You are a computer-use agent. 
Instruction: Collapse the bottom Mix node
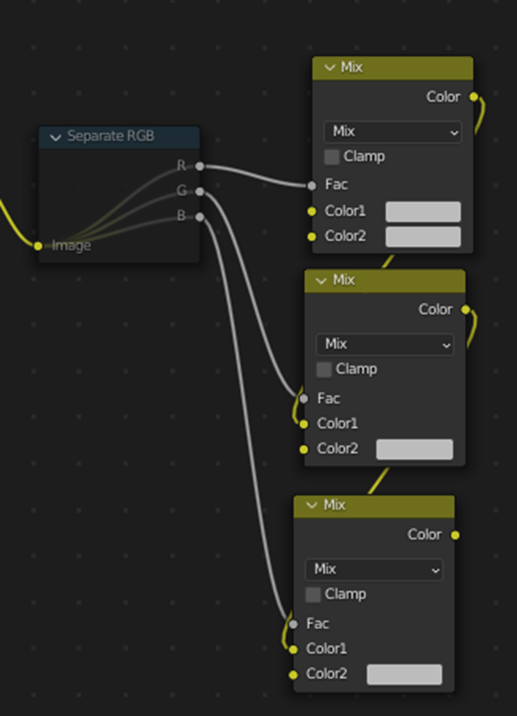click(312, 505)
